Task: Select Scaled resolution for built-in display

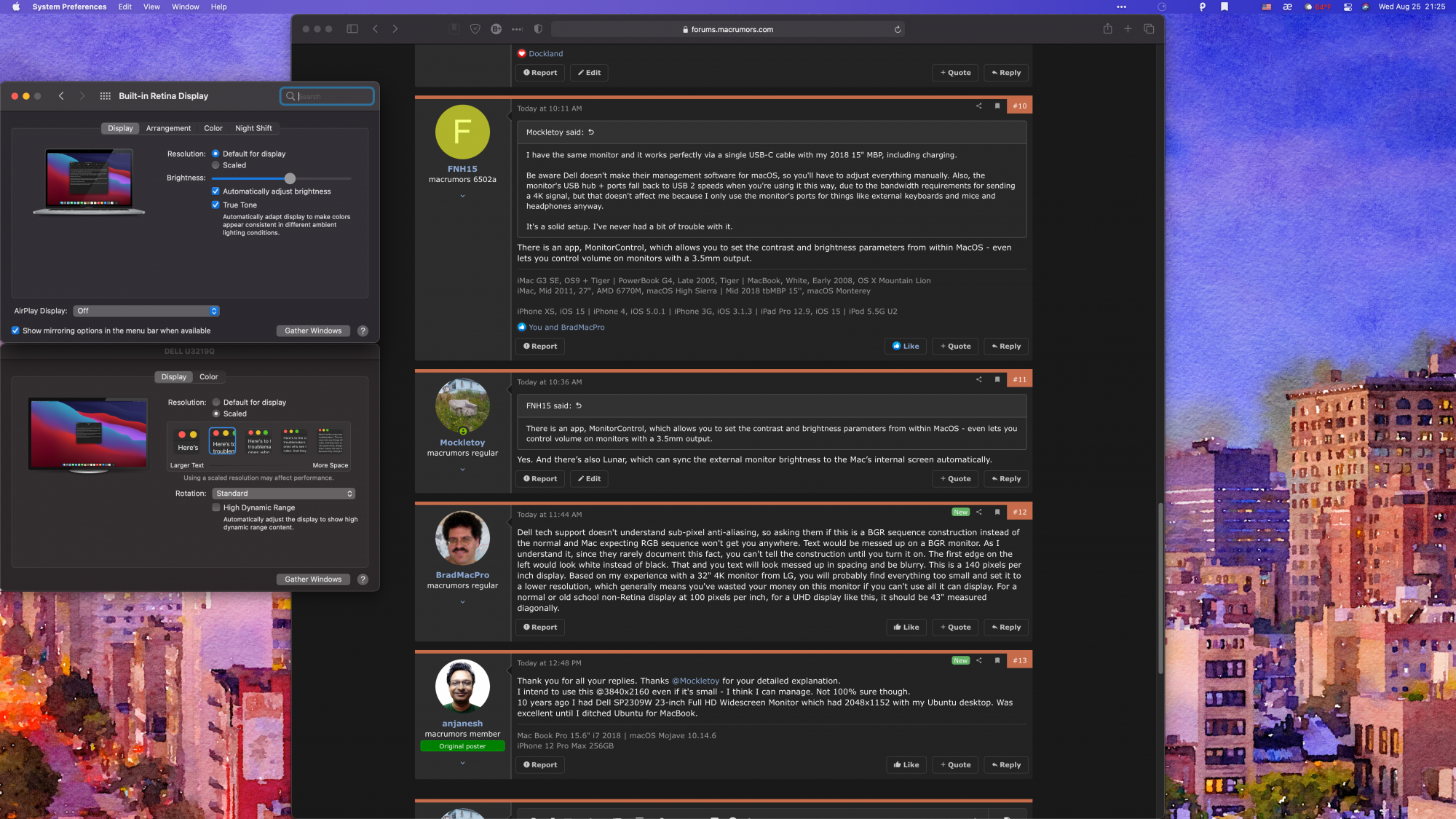Action: click(215, 165)
